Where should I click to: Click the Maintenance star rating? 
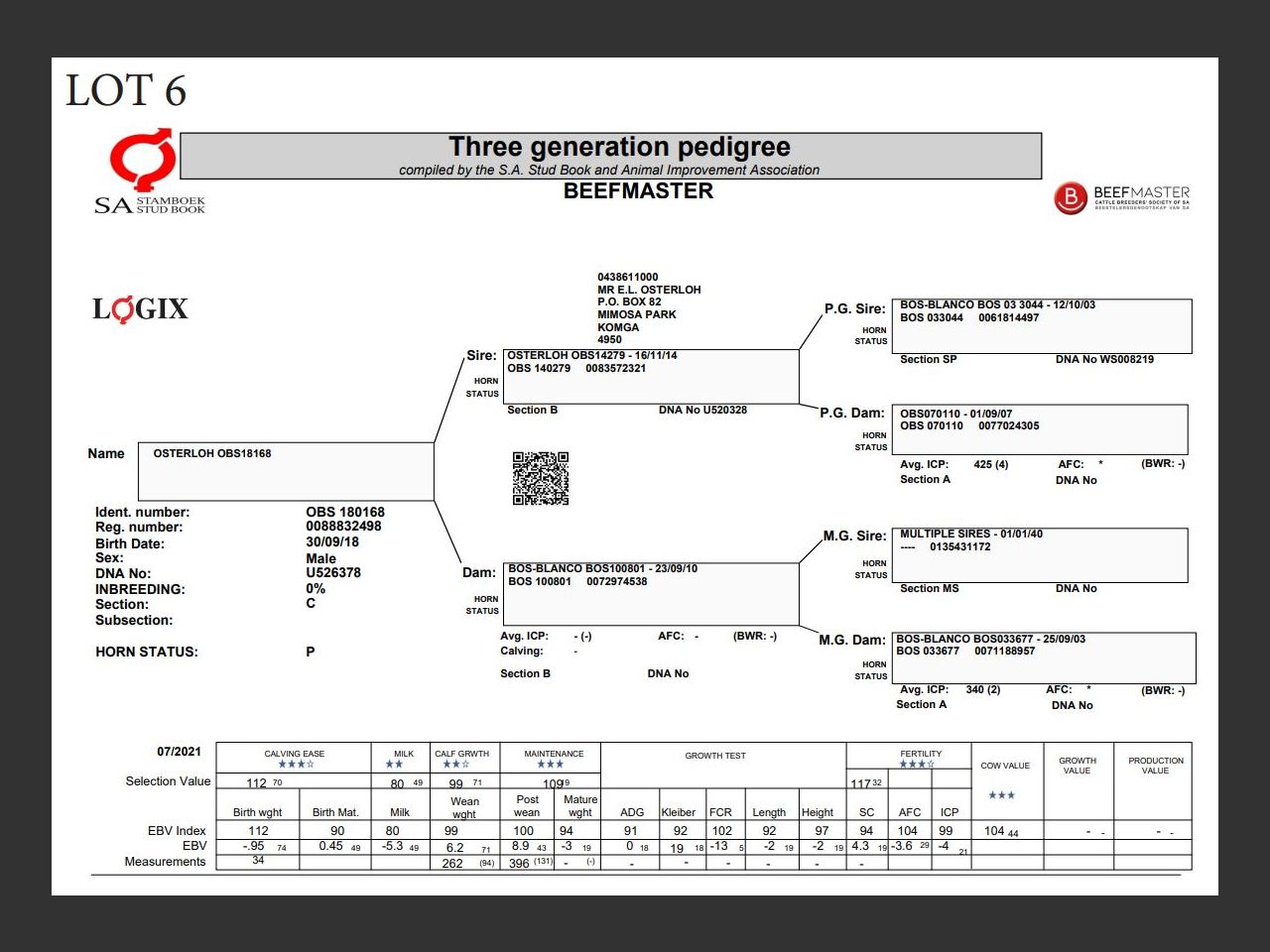(x=550, y=765)
